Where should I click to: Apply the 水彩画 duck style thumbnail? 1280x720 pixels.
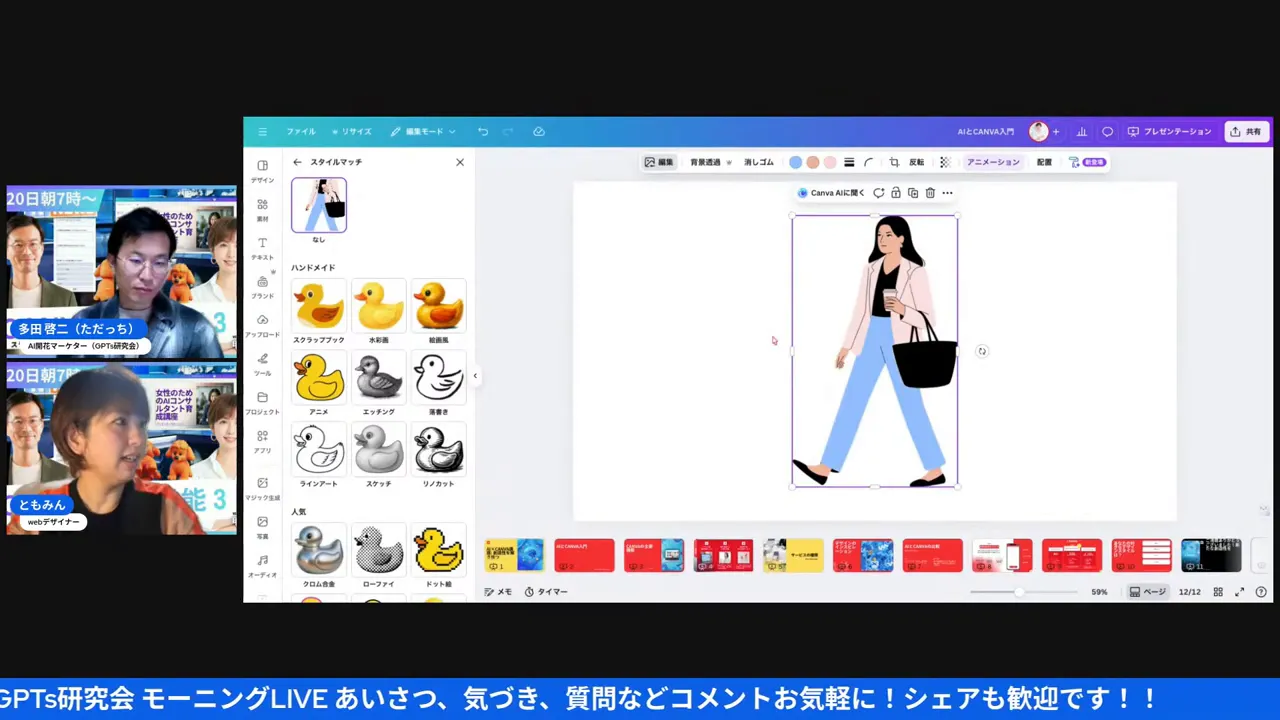point(378,305)
